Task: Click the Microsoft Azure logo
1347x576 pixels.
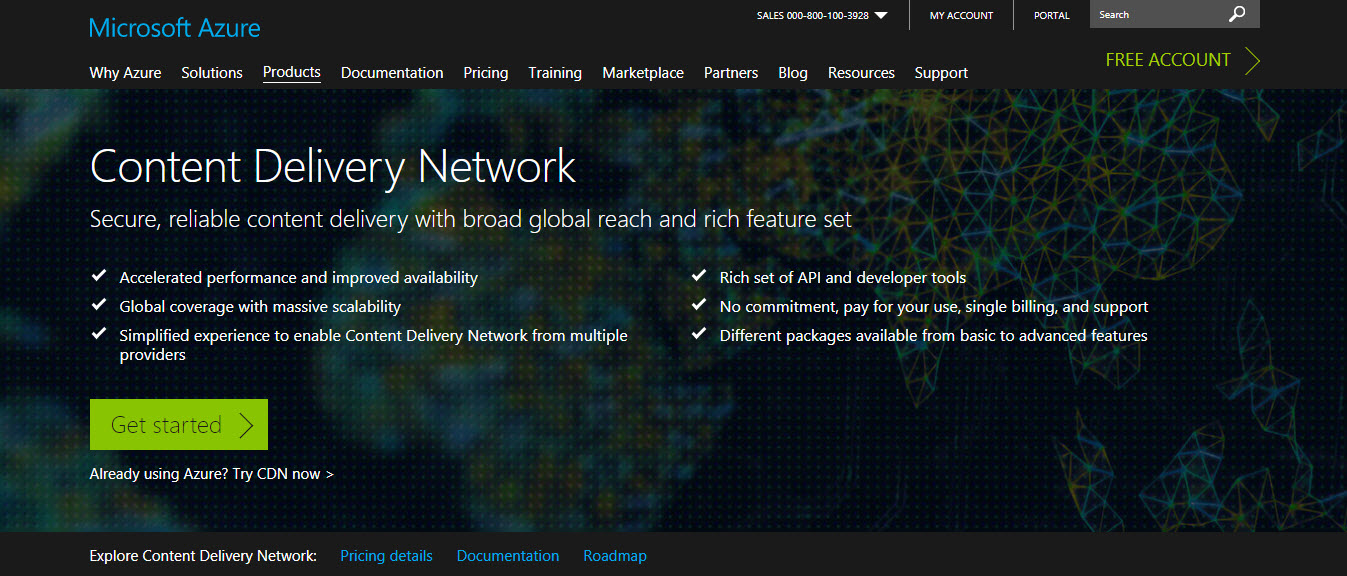Action: pos(175,28)
